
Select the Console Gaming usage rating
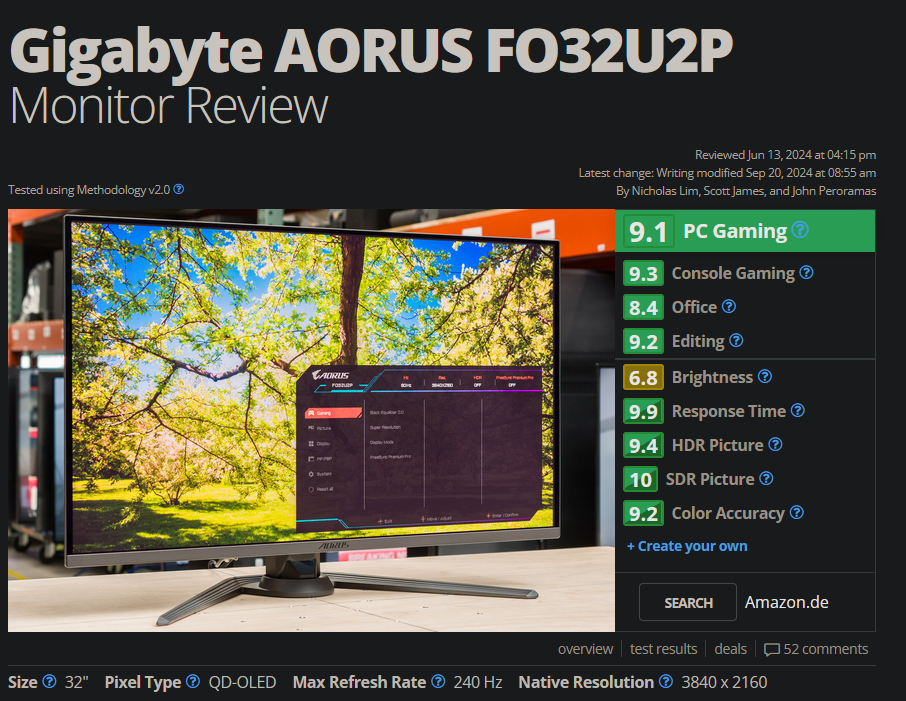point(718,273)
